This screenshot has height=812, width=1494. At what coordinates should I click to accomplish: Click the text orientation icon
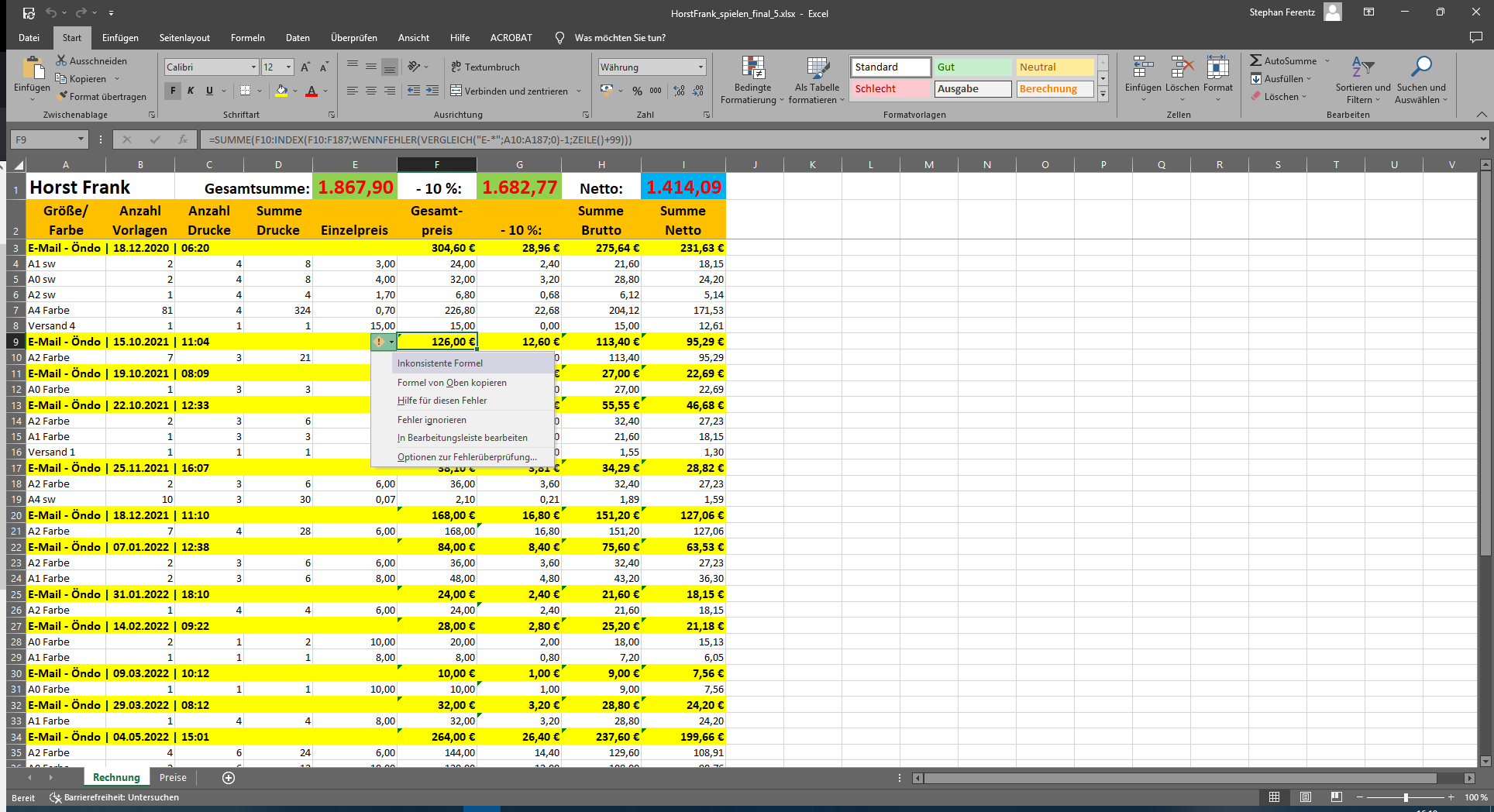[415, 67]
